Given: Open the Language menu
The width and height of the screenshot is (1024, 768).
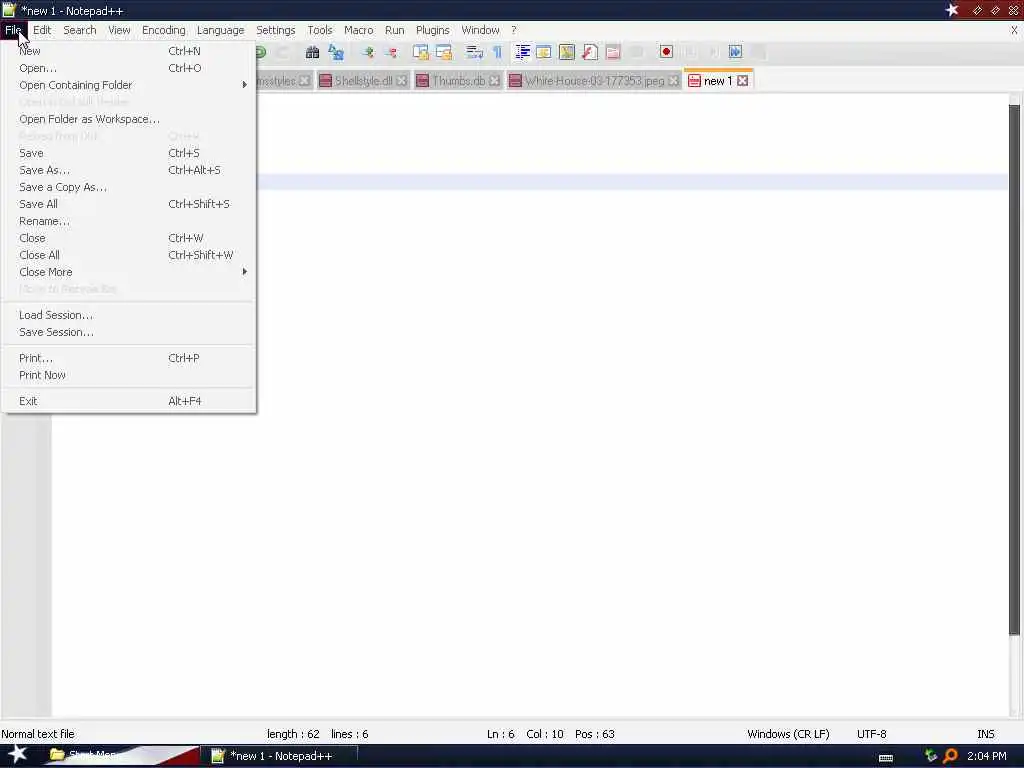Looking at the screenshot, I should tap(220, 30).
